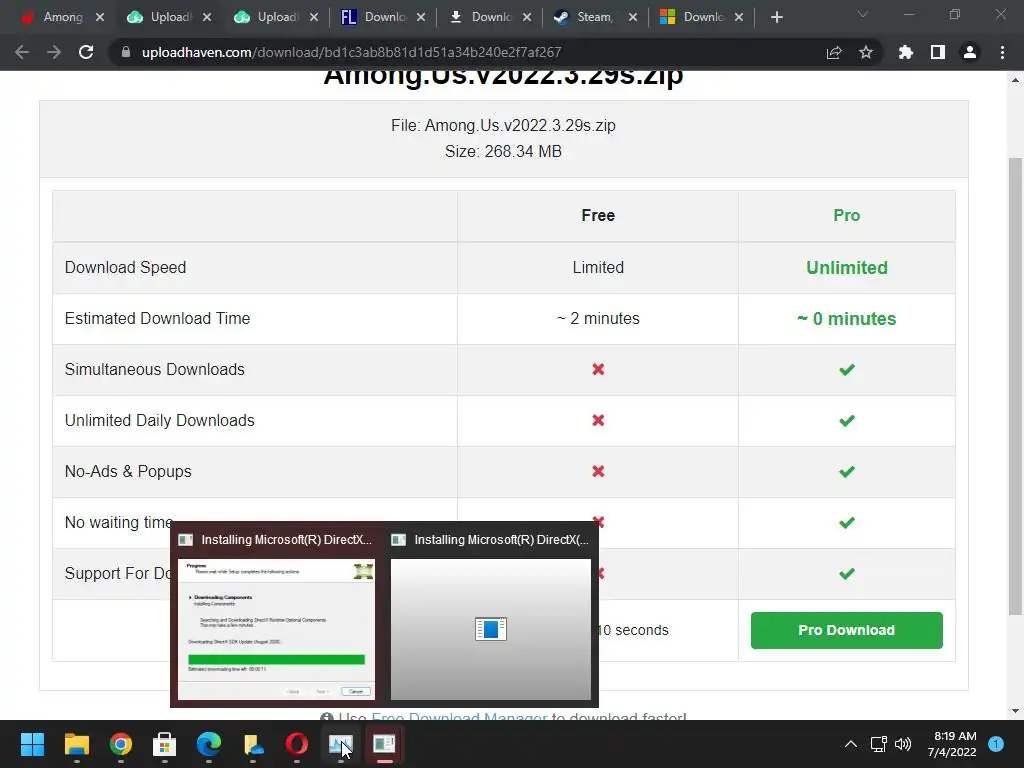This screenshot has width=1024, height=768.
Task: Click the padlock site info icon
Action: point(126,52)
